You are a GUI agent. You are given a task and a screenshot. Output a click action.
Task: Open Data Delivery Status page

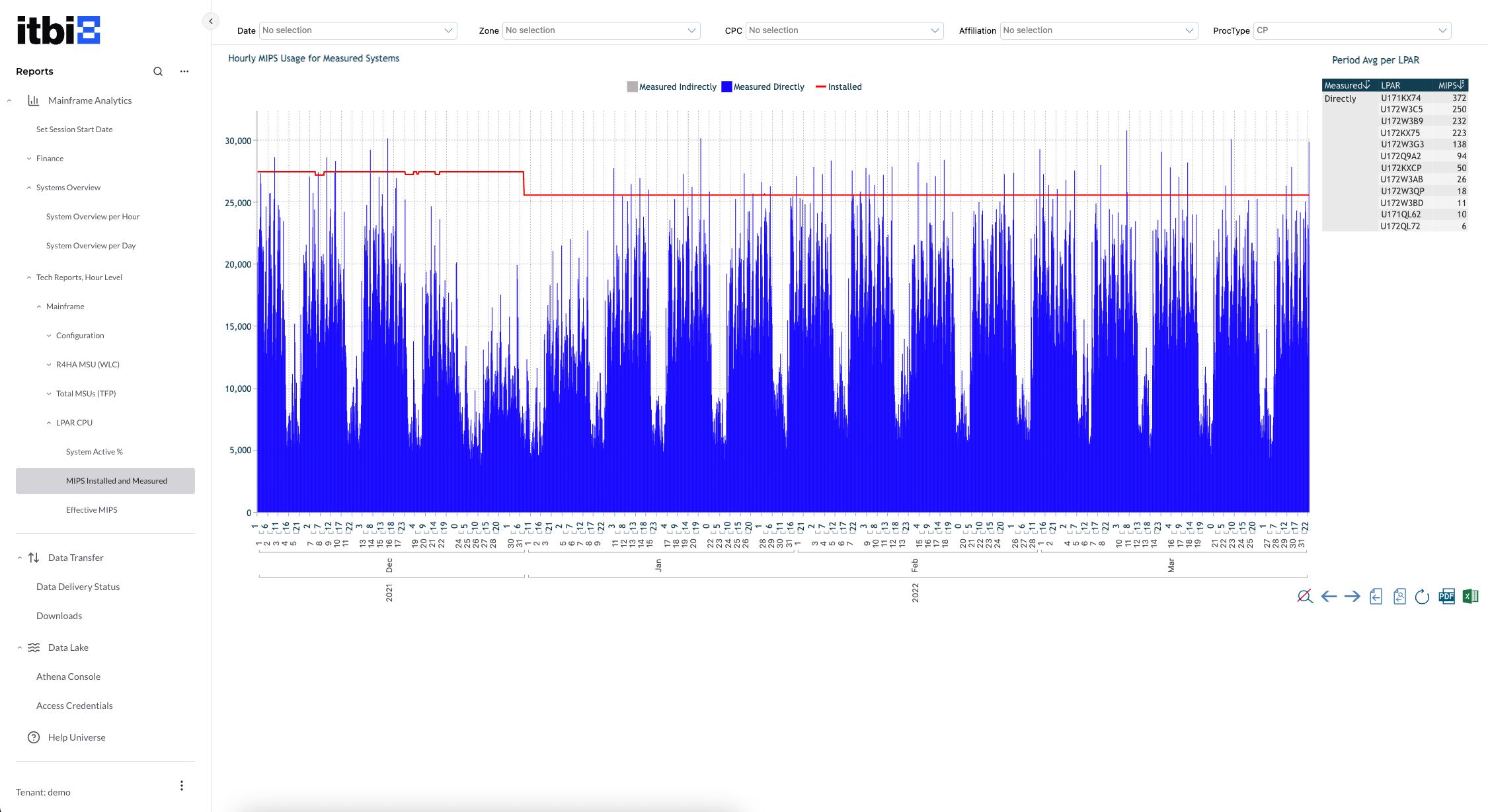click(x=78, y=587)
